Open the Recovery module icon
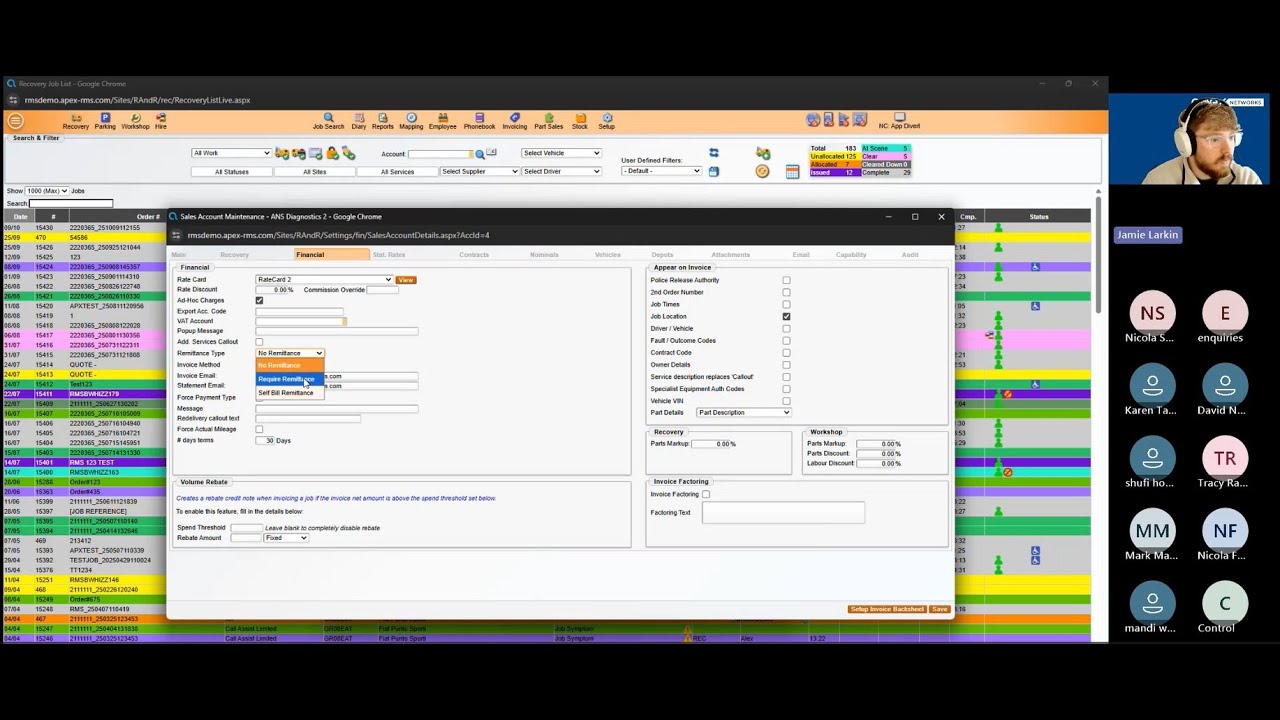 click(76, 121)
